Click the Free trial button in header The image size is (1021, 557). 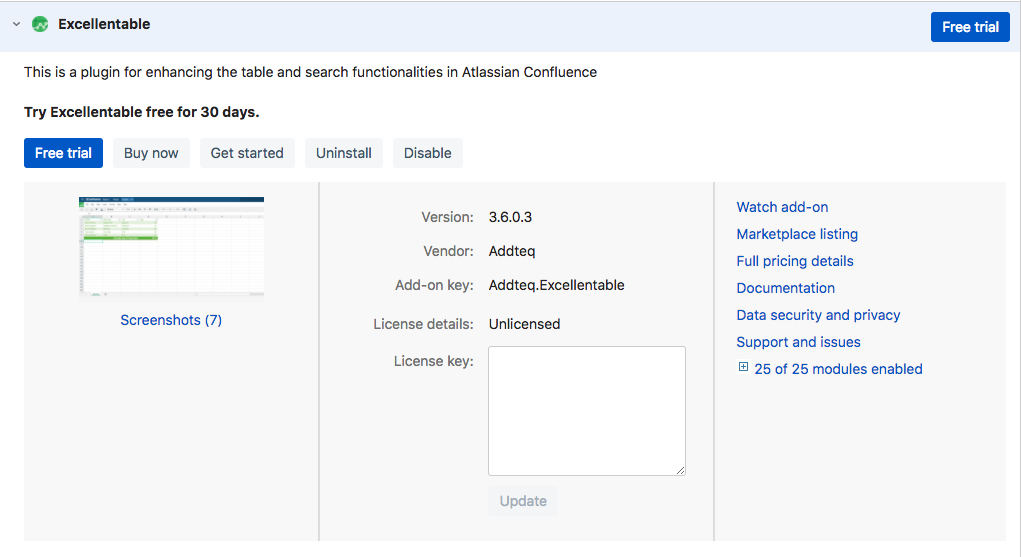coord(970,27)
